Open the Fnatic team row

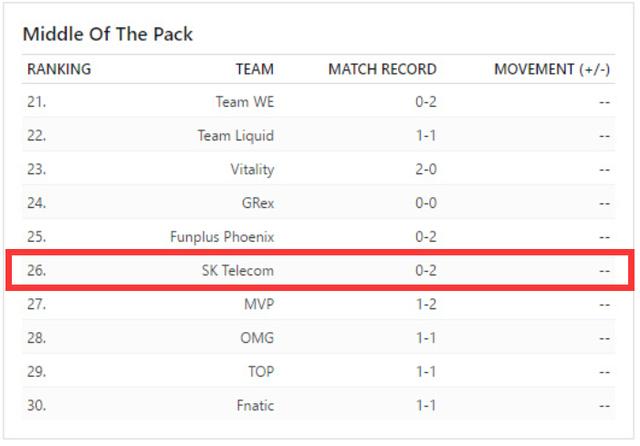[x=253, y=406]
